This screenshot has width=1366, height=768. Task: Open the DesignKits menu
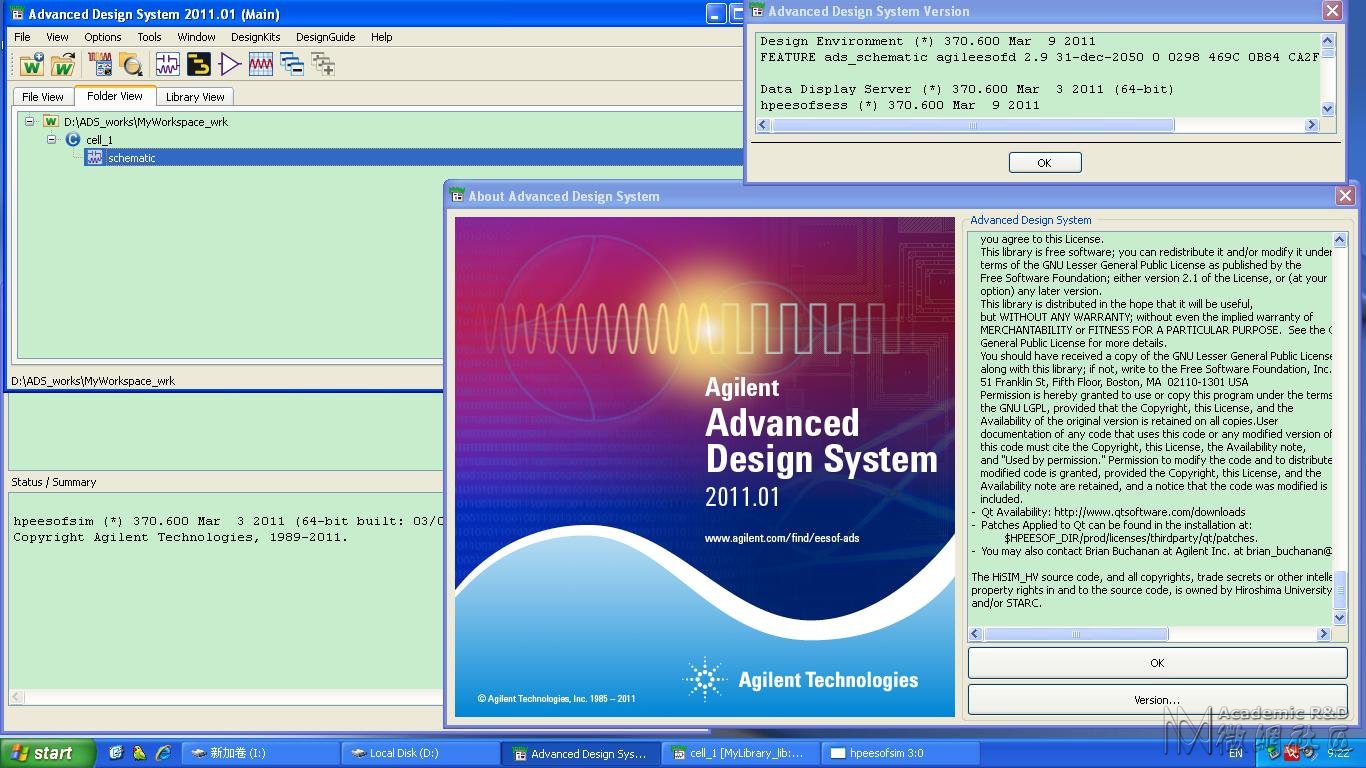pyautogui.click(x=256, y=37)
